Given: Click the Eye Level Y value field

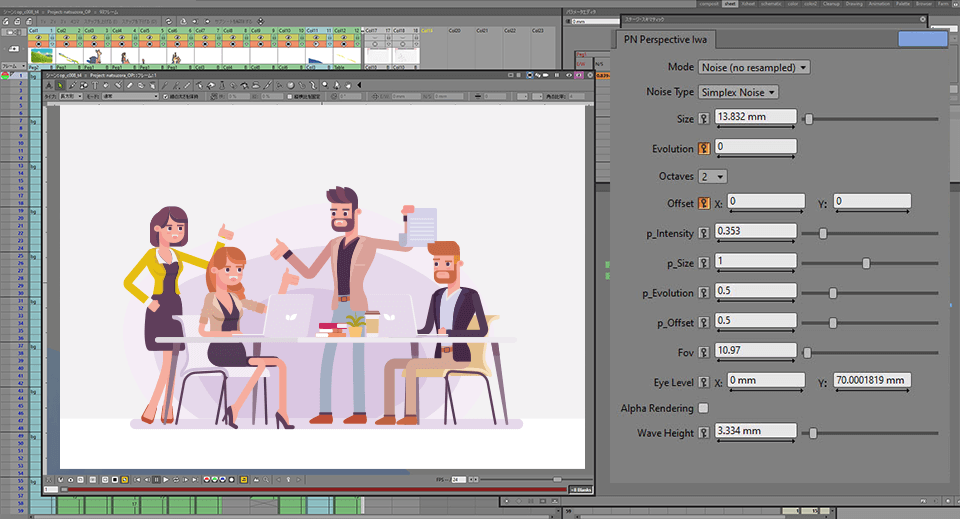Looking at the screenshot, I should click(x=870, y=381).
